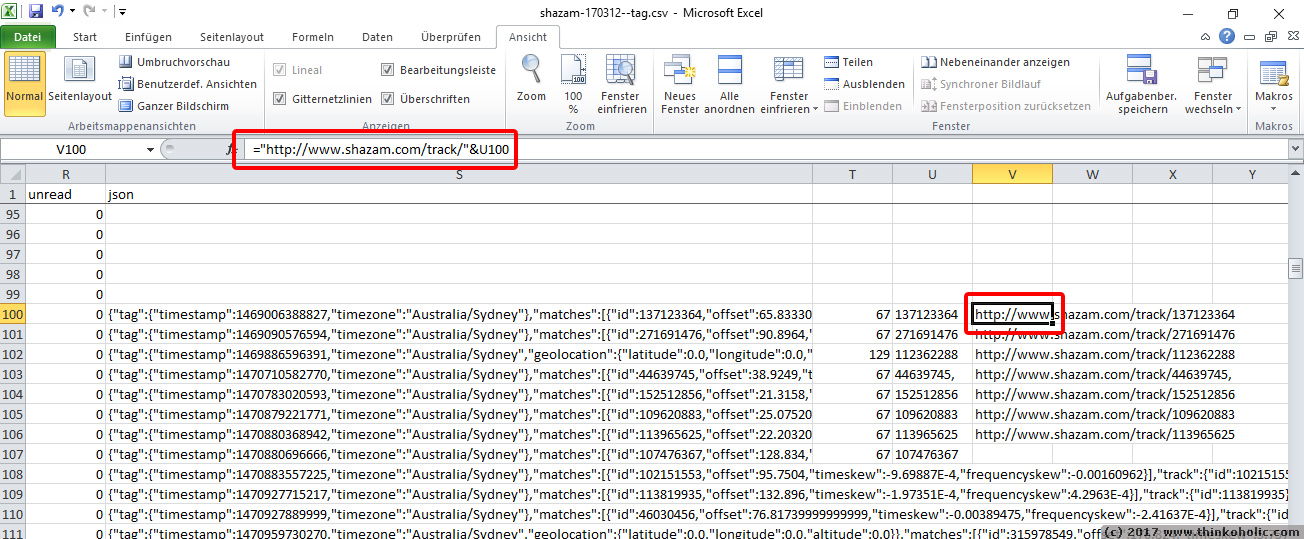Select cell T102 containing 129

852,354
